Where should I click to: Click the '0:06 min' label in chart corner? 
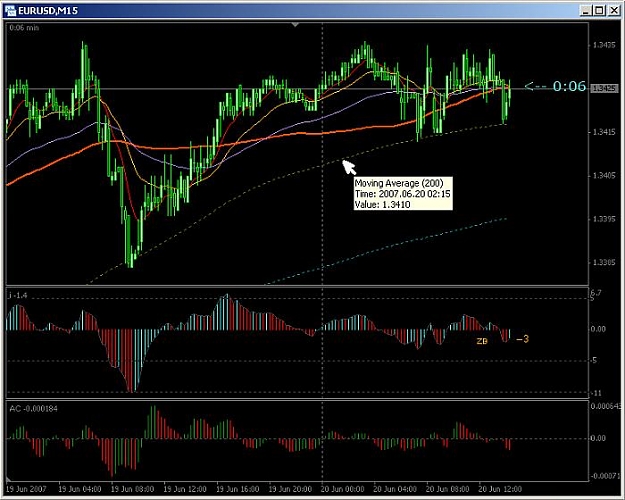(24, 28)
